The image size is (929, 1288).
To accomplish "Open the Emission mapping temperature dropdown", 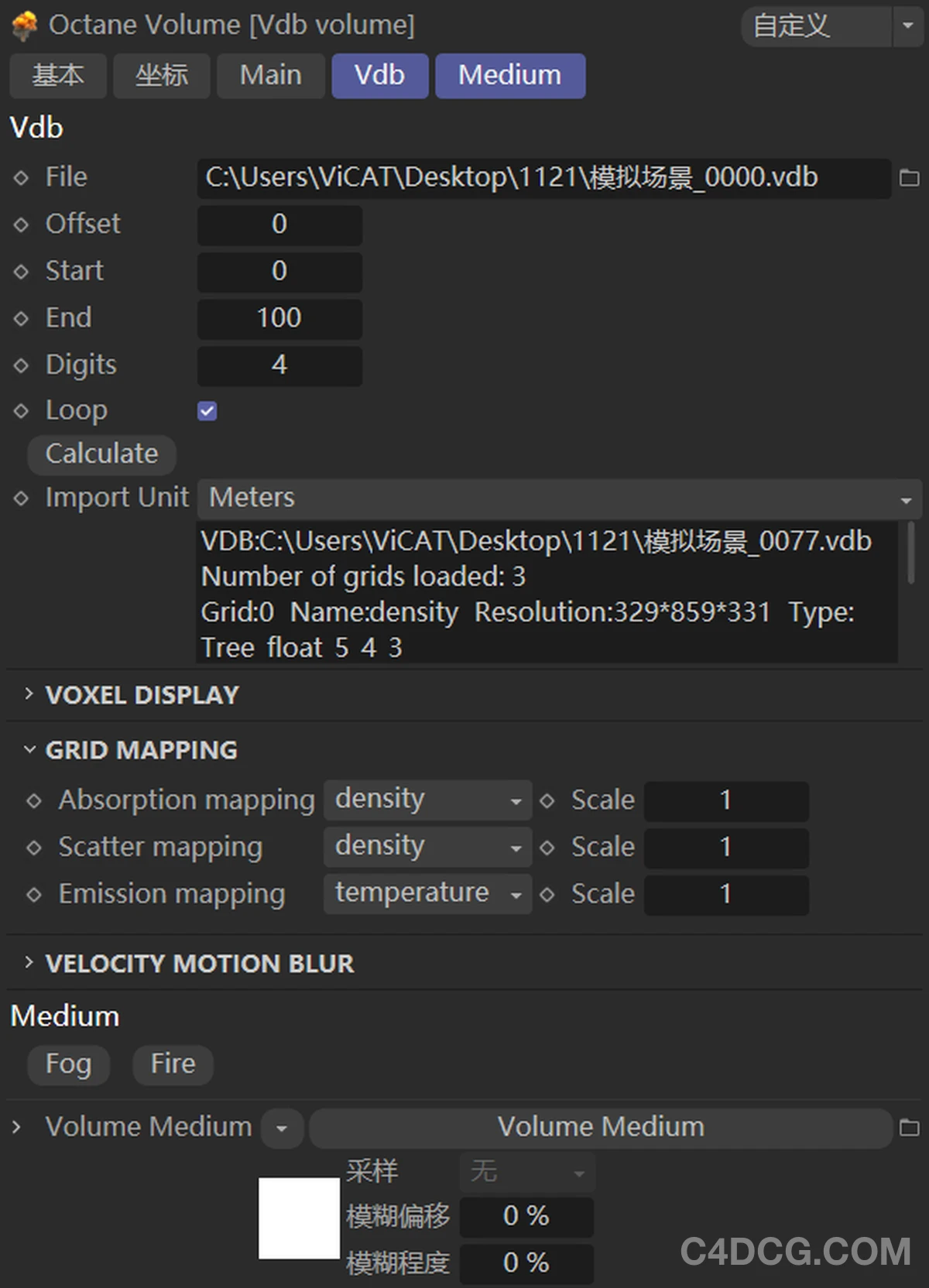I will 427,894.
